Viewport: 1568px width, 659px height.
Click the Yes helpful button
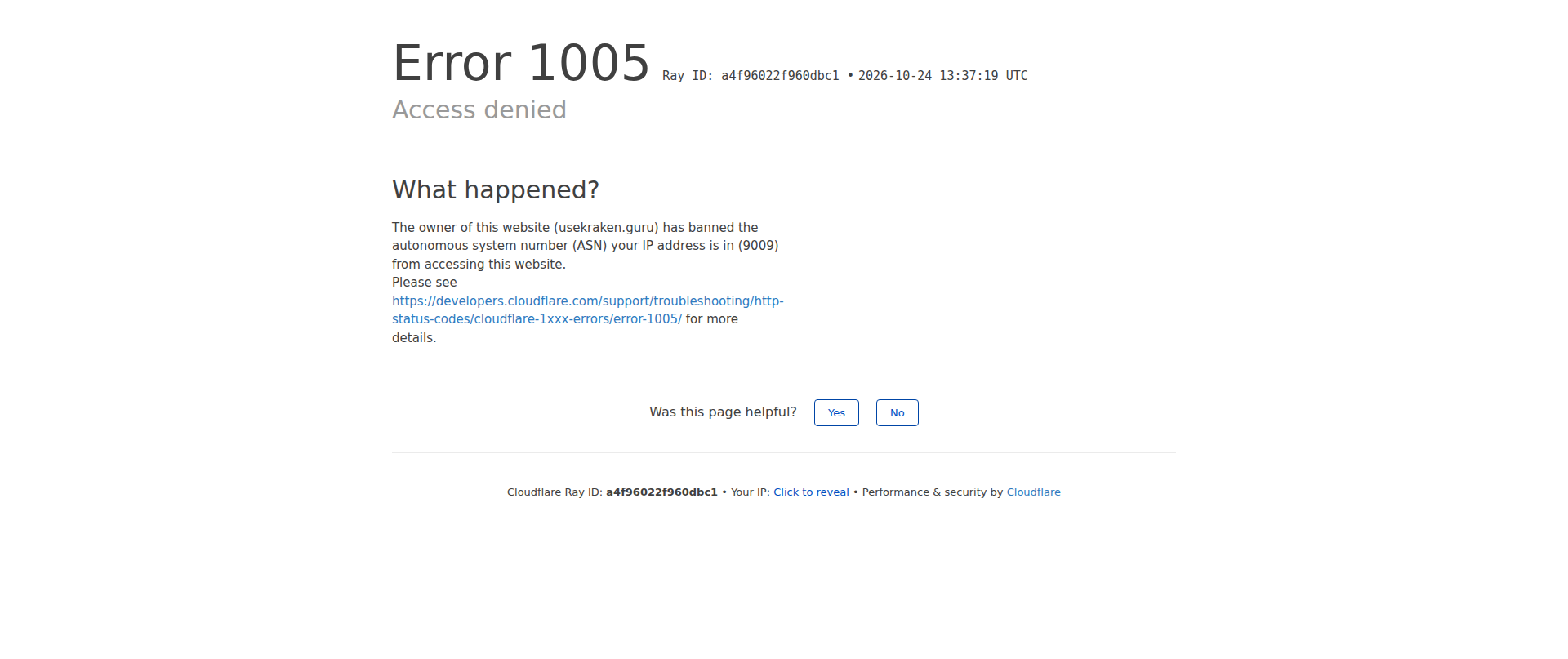836,412
